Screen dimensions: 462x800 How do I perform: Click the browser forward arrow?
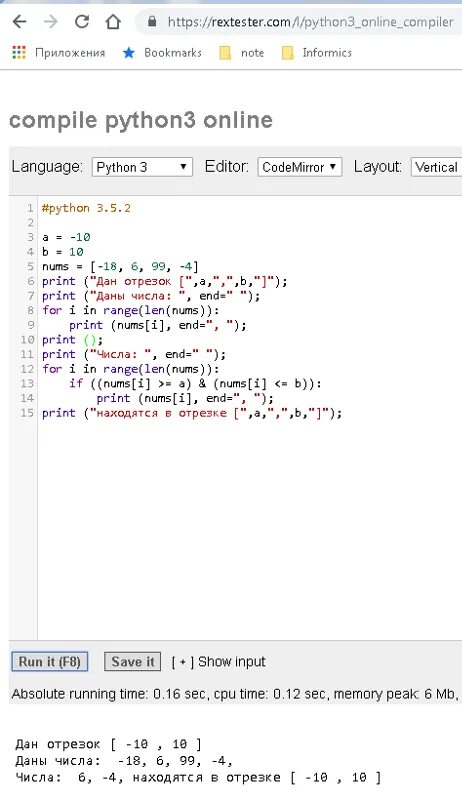click(x=50, y=21)
